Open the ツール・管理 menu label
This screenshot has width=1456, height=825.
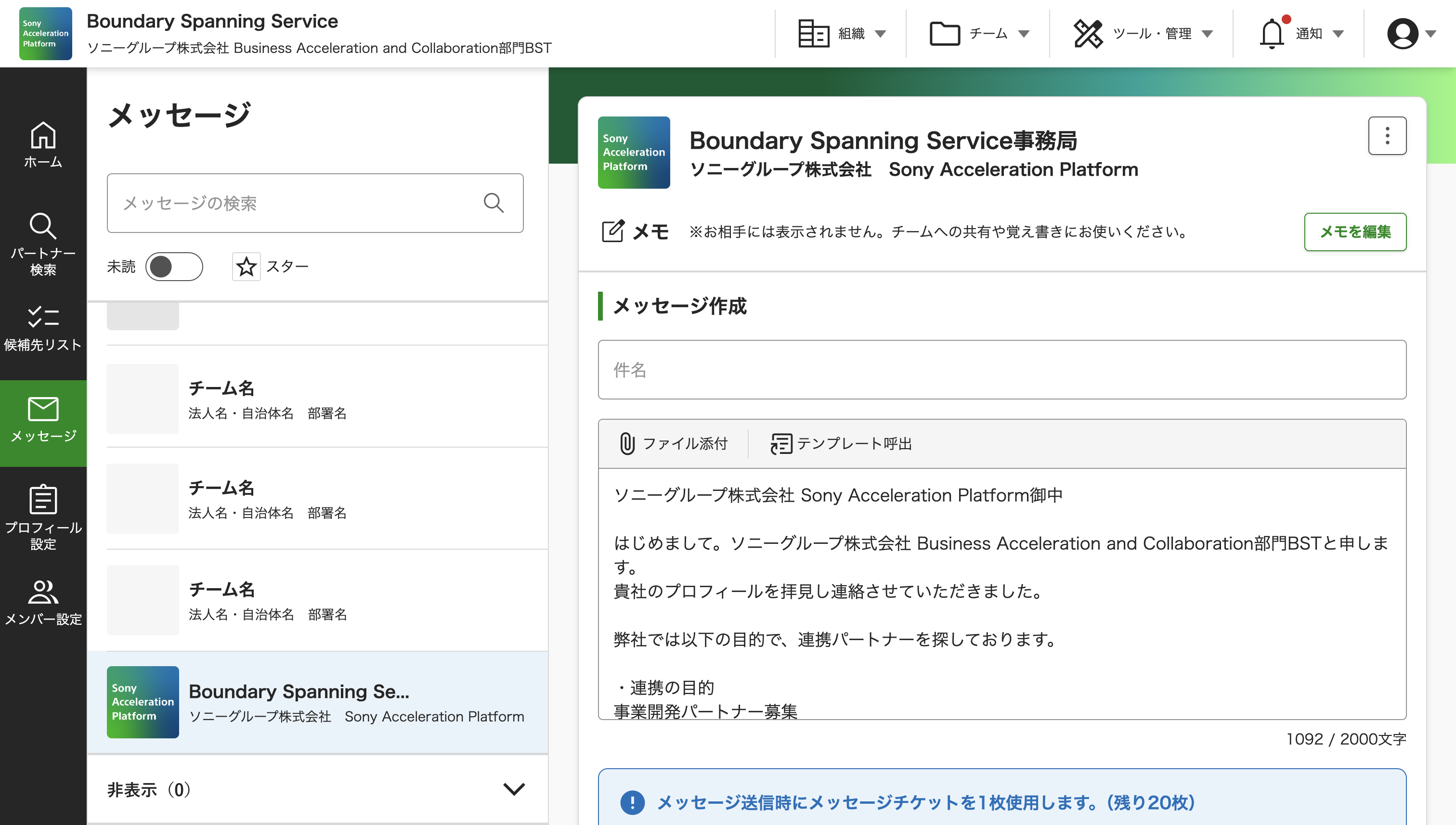coord(1152,33)
